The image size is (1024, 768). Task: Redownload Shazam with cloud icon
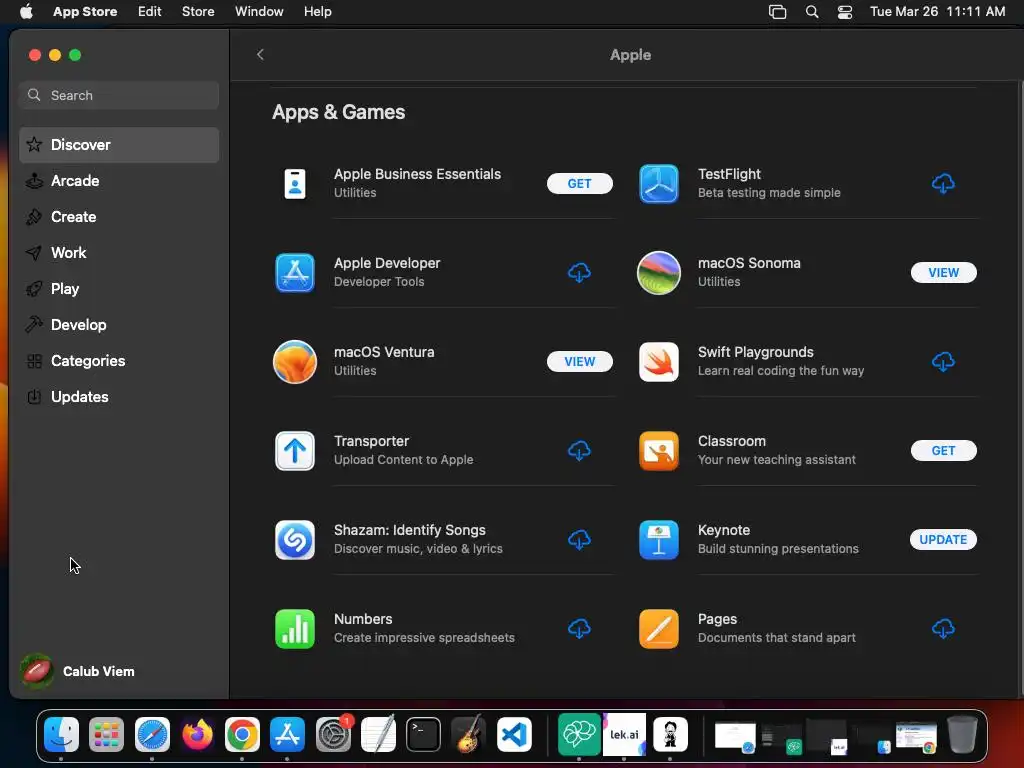pos(579,539)
